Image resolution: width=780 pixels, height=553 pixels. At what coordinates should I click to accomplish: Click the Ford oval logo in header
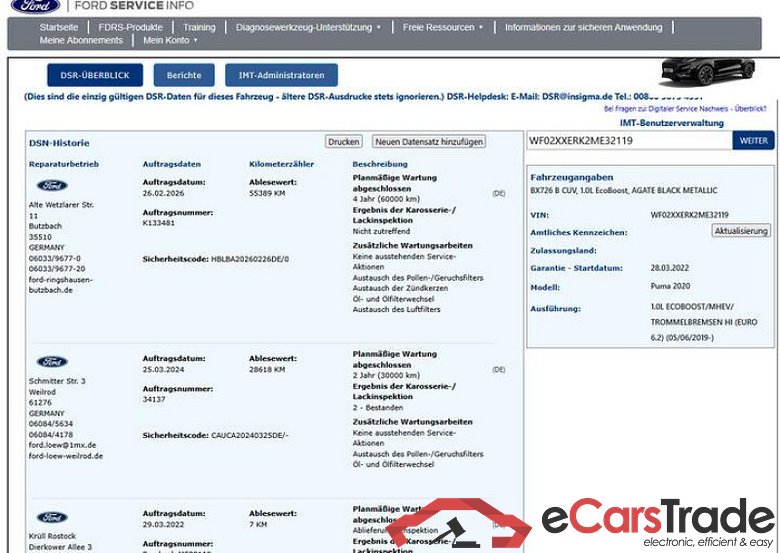click(x=35, y=5)
